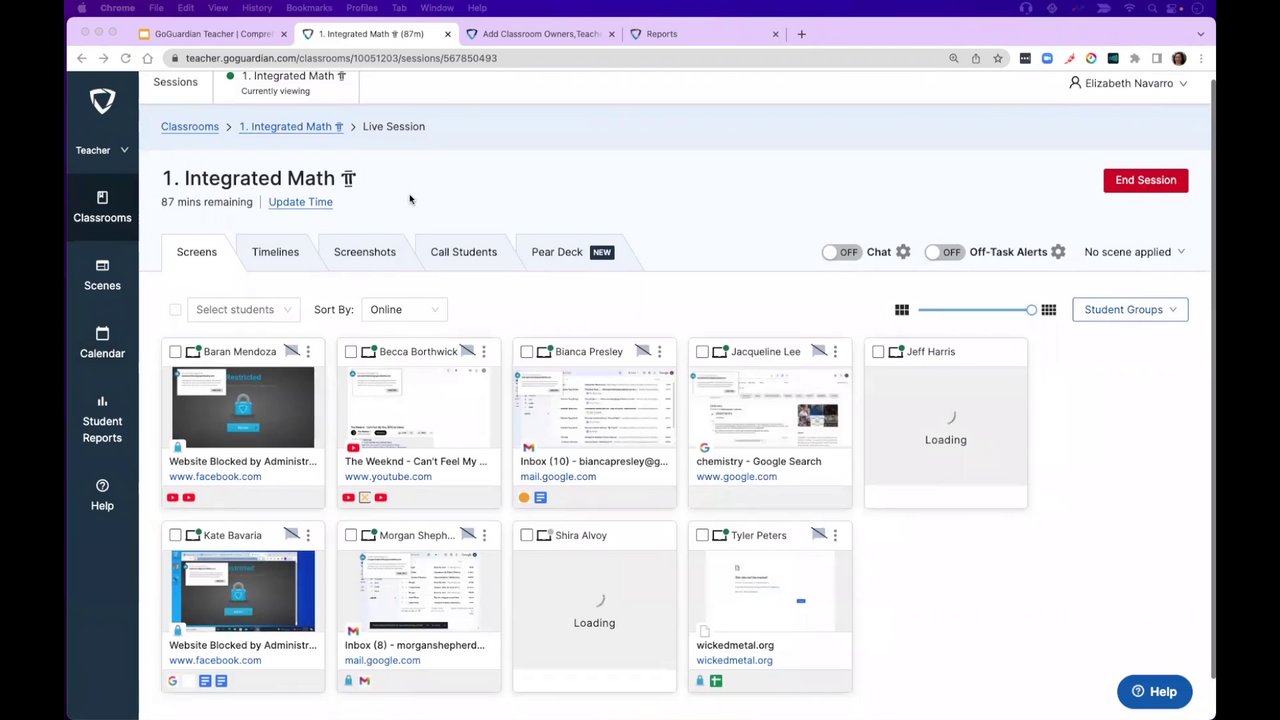
Task: Open the Chrome Bookmarks menu
Action: (309, 8)
